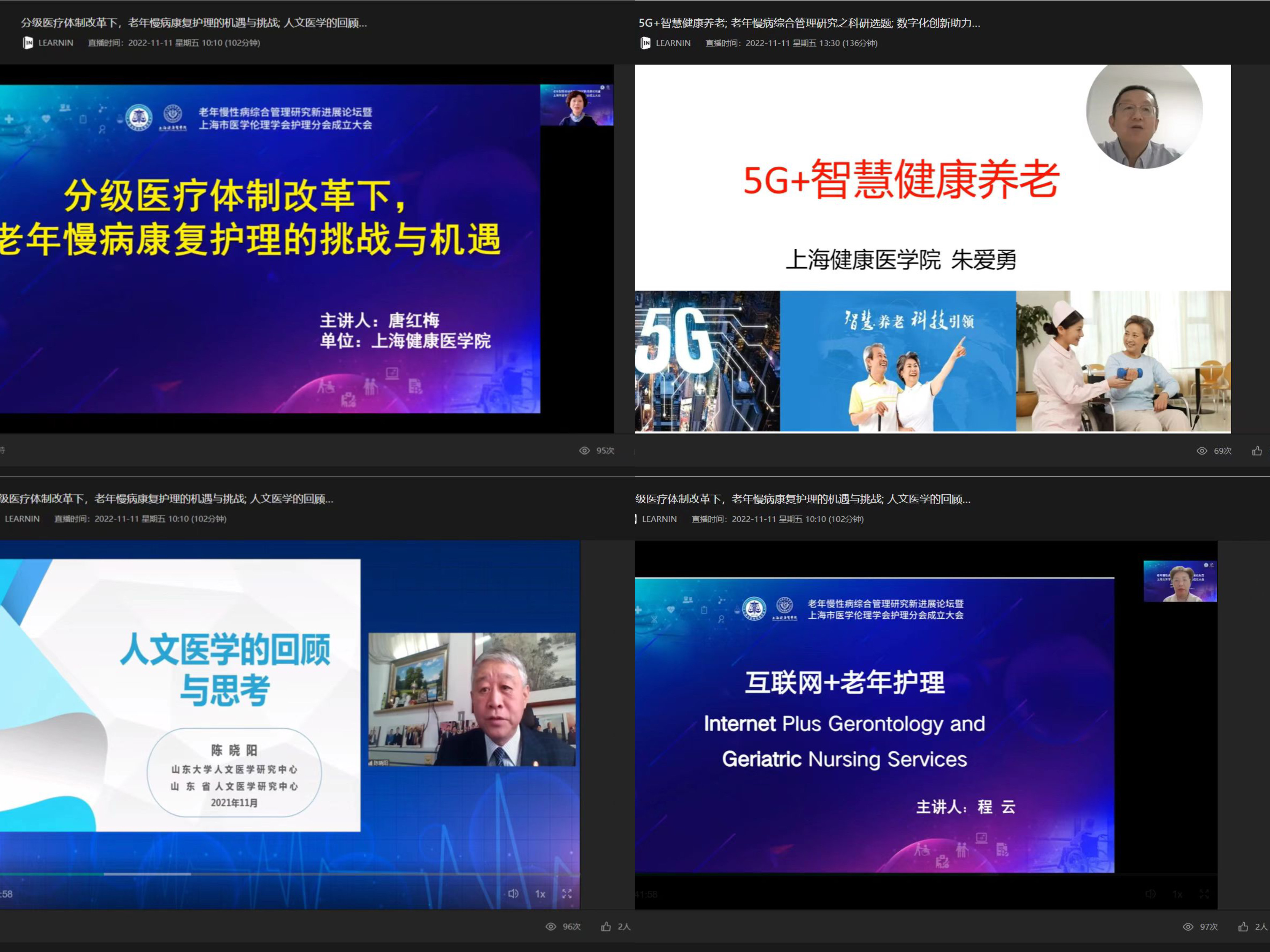Like the video with 96次 views
Image resolution: width=1270 pixels, height=952 pixels.
606,926
